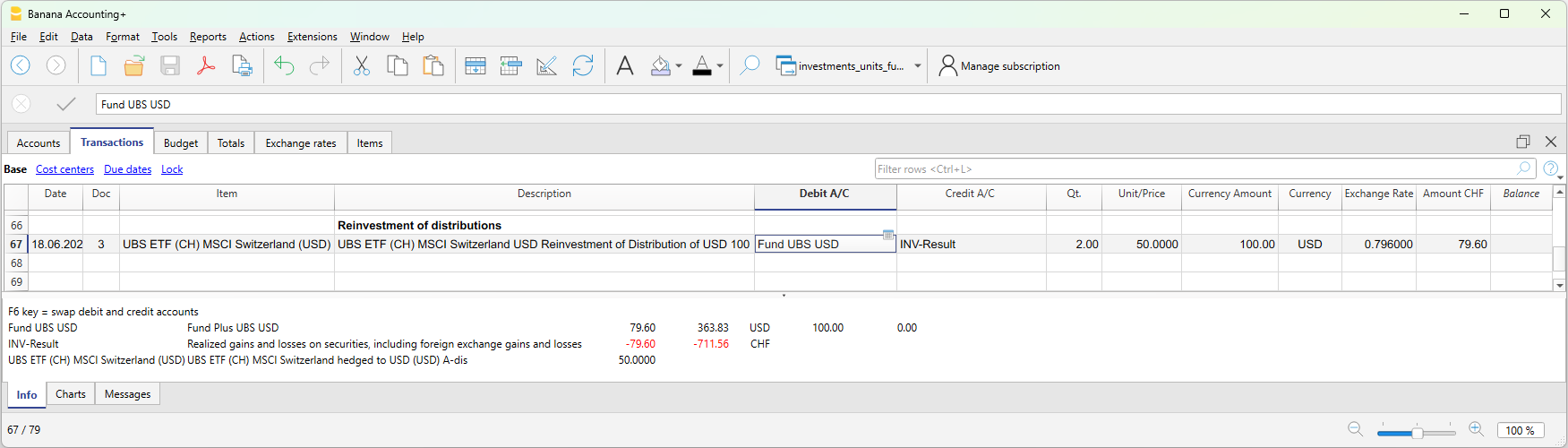Image resolution: width=1568 pixels, height=448 pixels.
Task: Click the check accounting ruler icon
Action: (546, 65)
